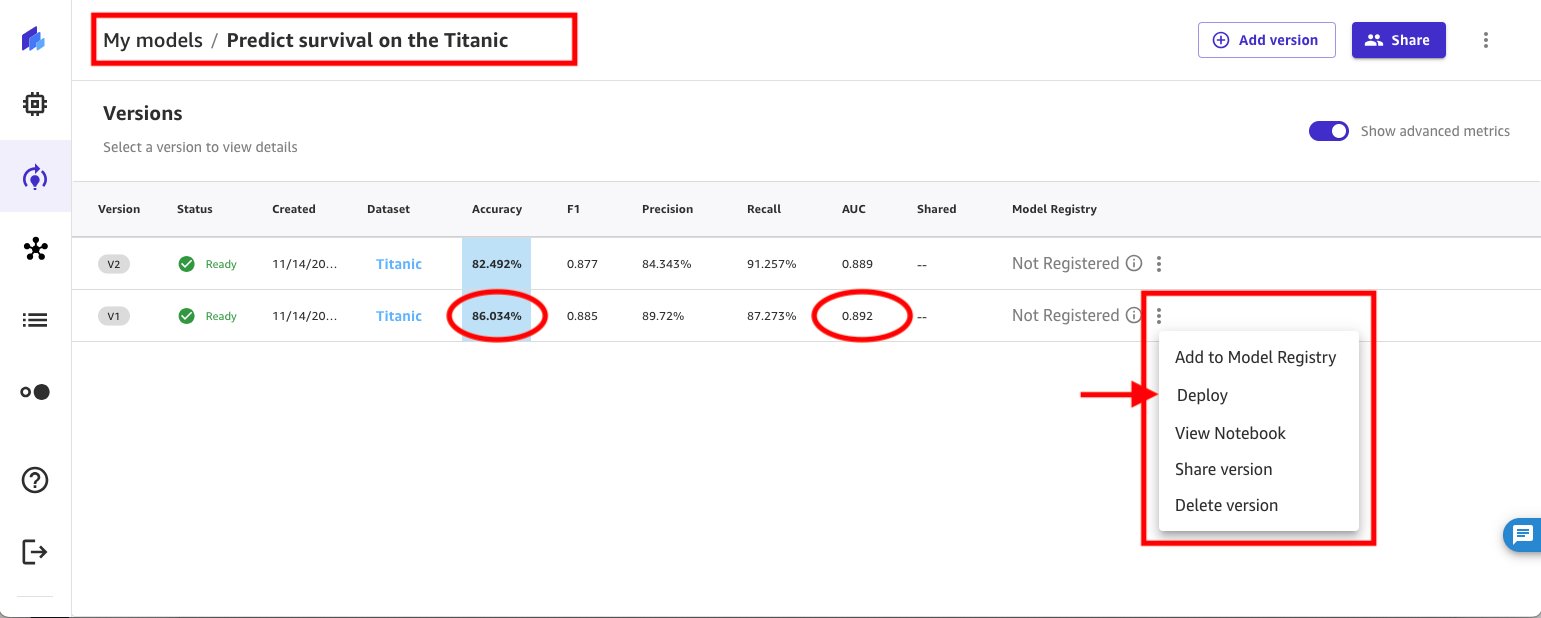Click the 0.892 AUC value
Image resolution: width=1541 pixels, height=618 pixels.
[x=857, y=316]
